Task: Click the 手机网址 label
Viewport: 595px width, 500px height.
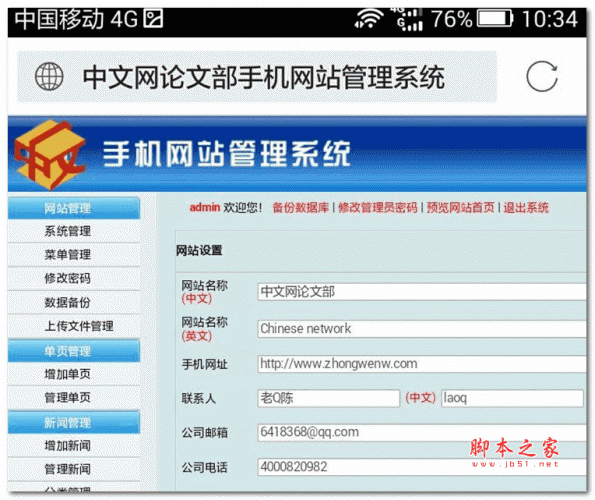Action: click(x=205, y=365)
